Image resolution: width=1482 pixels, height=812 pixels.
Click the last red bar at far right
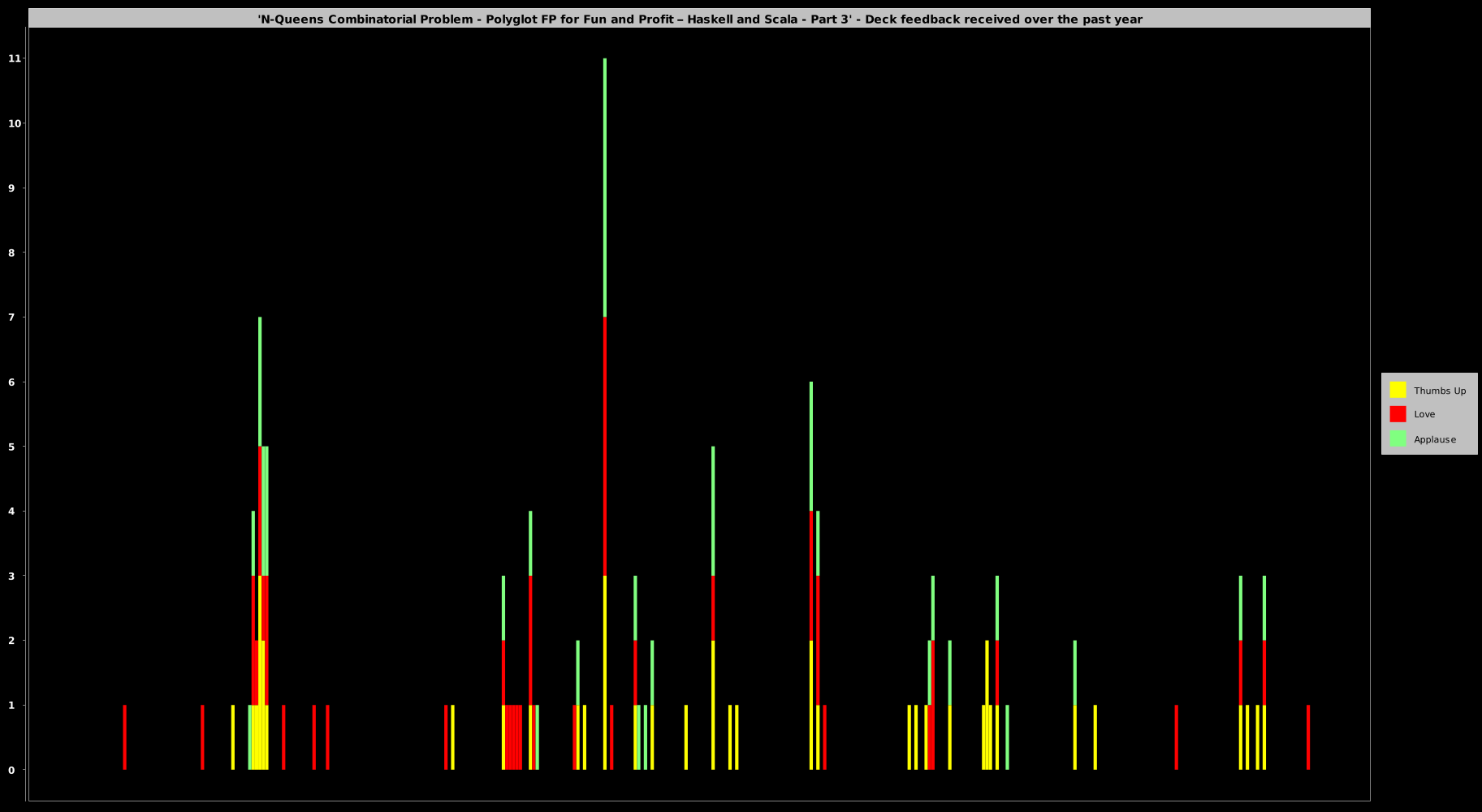(x=1308, y=737)
